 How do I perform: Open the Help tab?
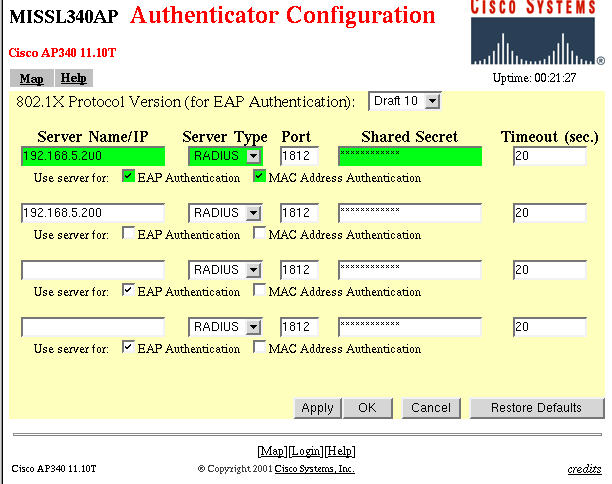coord(73,78)
